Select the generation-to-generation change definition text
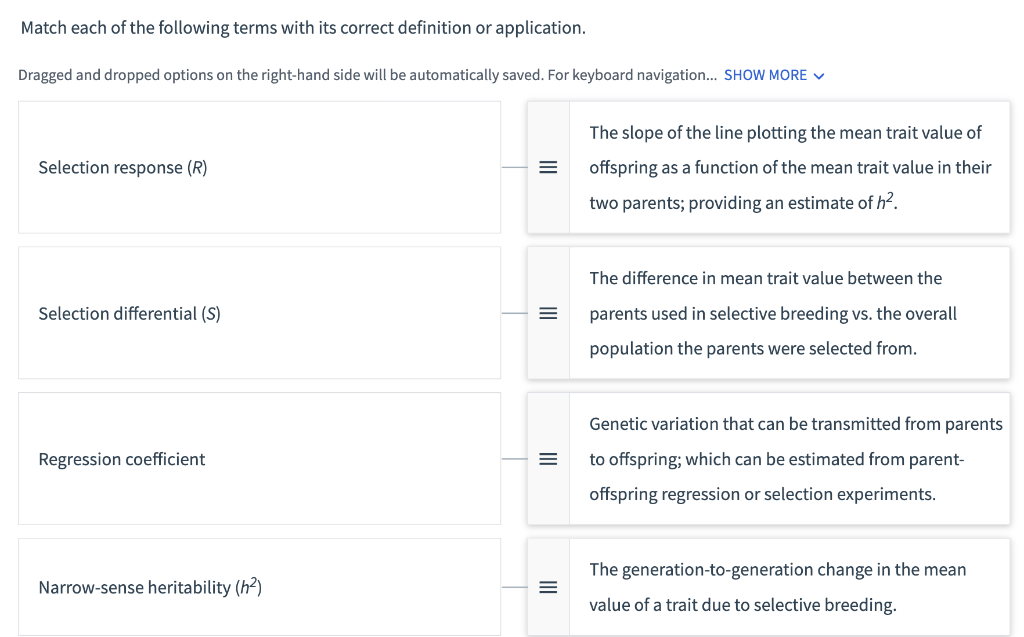 (x=777, y=587)
